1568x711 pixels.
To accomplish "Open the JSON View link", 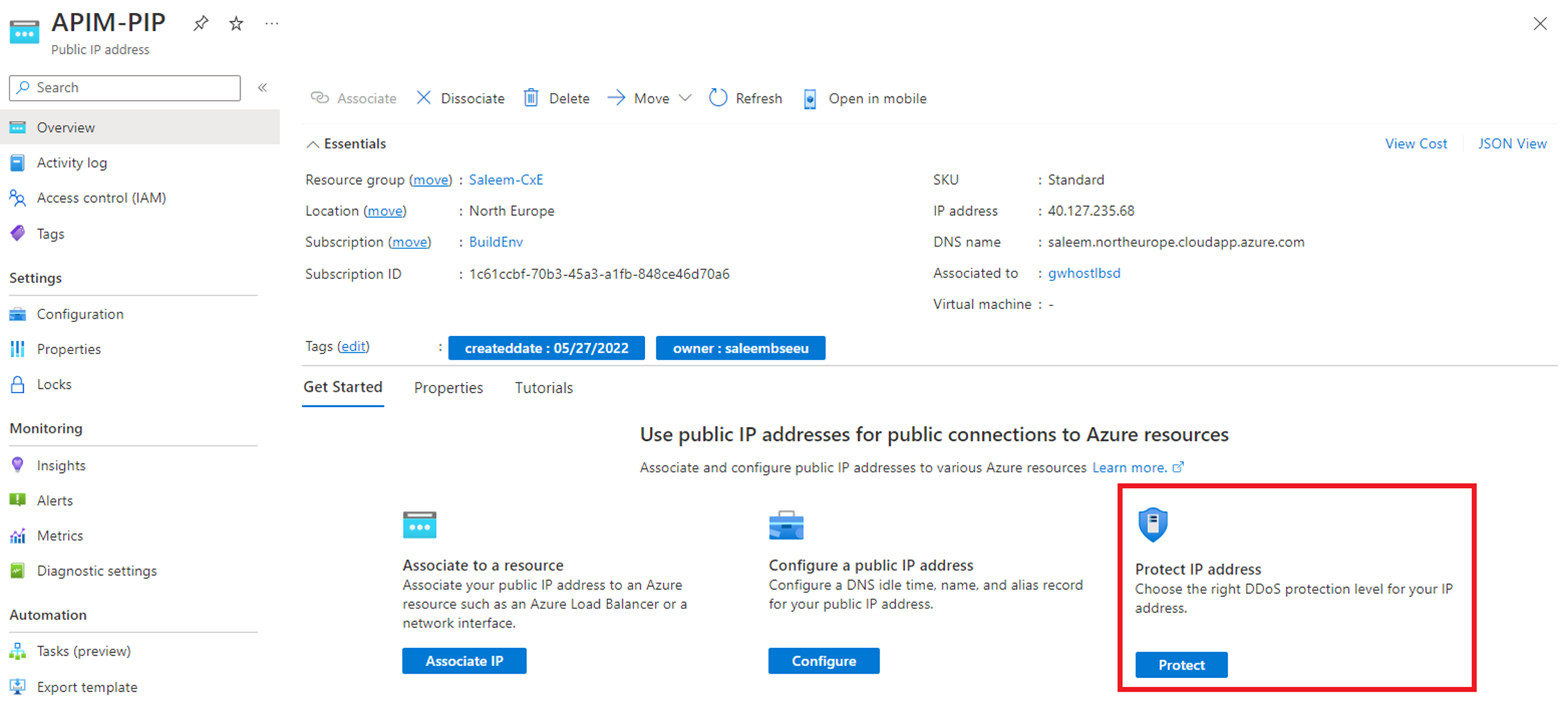I will pos(1511,144).
